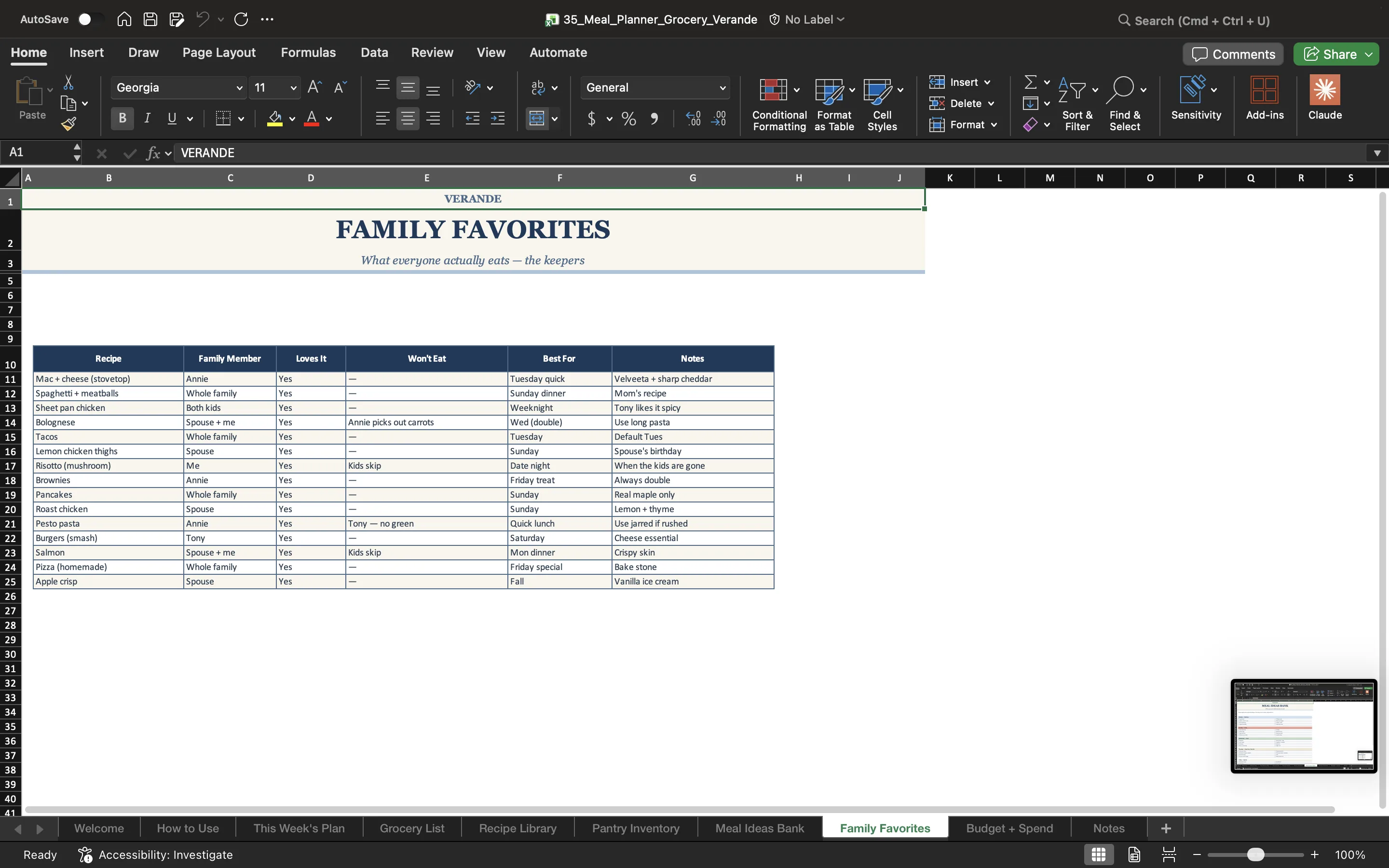Screen dimensions: 1389x868
Task: Toggle Underline formatting
Action: (172, 119)
